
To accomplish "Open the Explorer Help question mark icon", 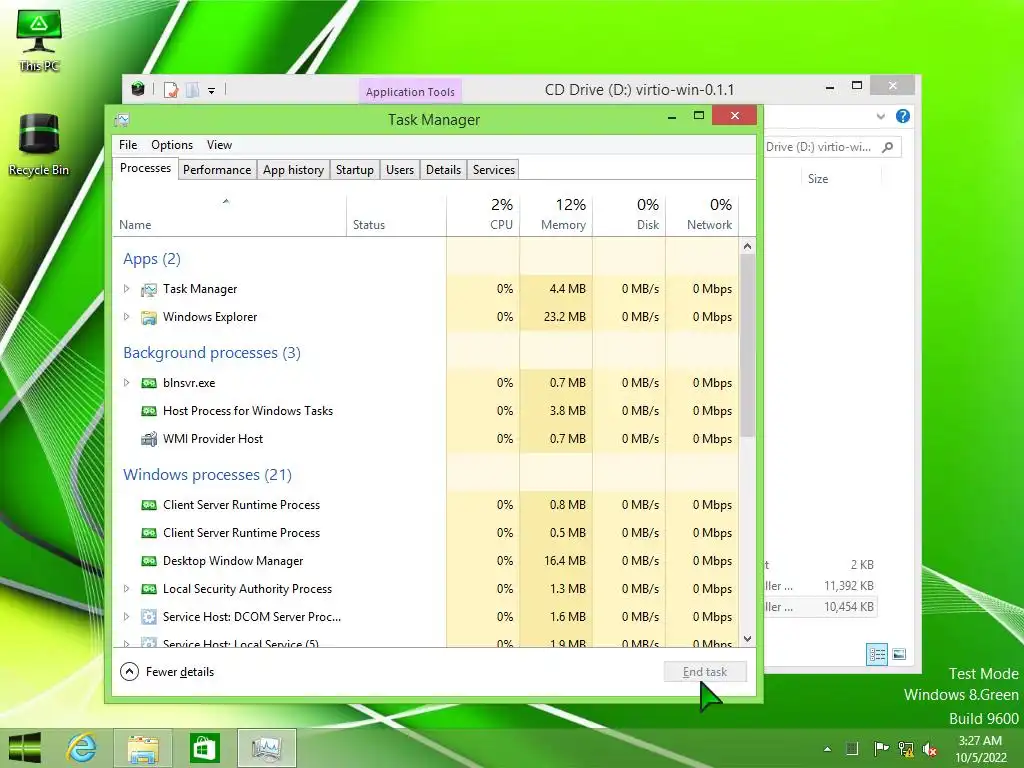I will (x=903, y=116).
